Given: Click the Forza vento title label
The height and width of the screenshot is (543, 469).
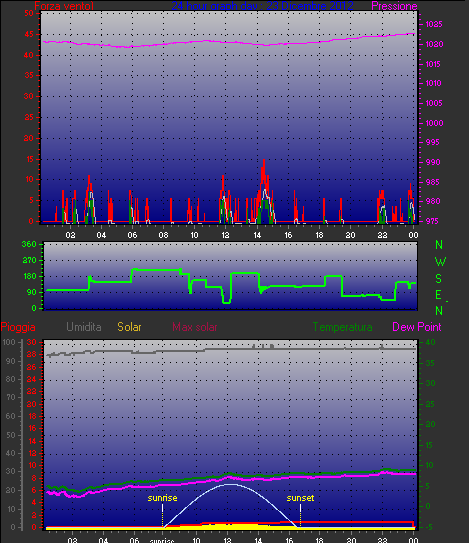Looking at the screenshot, I should (x=64, y=6).
